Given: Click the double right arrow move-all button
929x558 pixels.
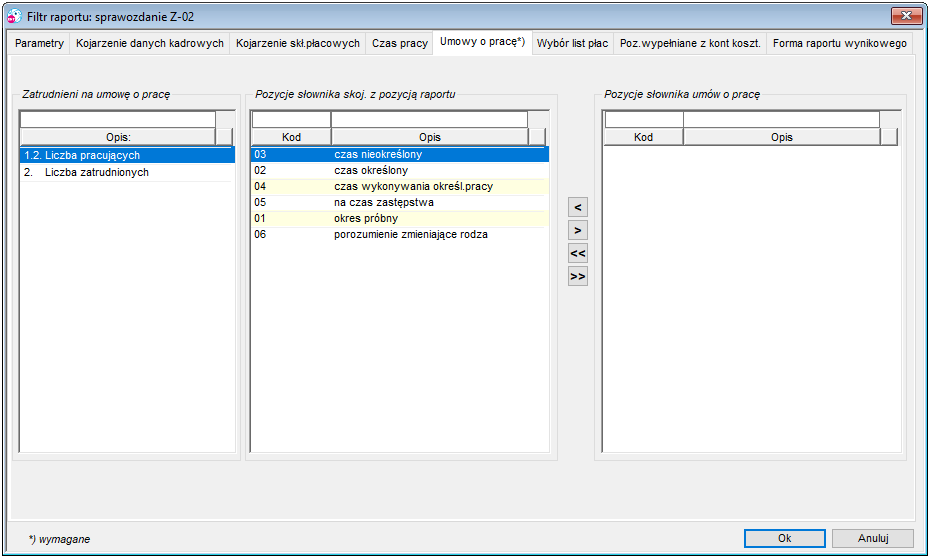Looking at the screenshot, I should [x=578, y=277].
